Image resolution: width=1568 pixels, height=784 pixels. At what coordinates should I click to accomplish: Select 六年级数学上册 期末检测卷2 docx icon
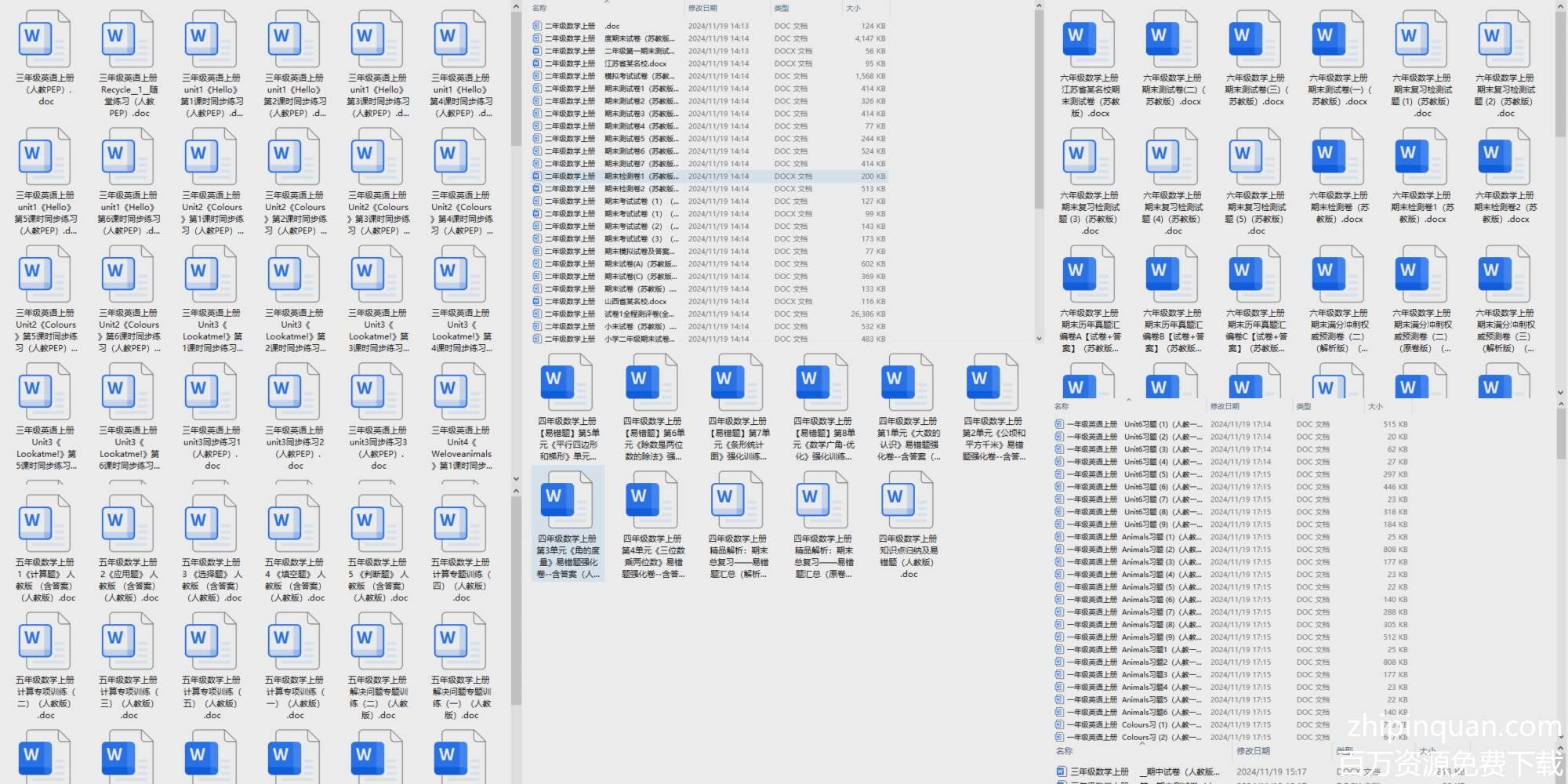1504,157
